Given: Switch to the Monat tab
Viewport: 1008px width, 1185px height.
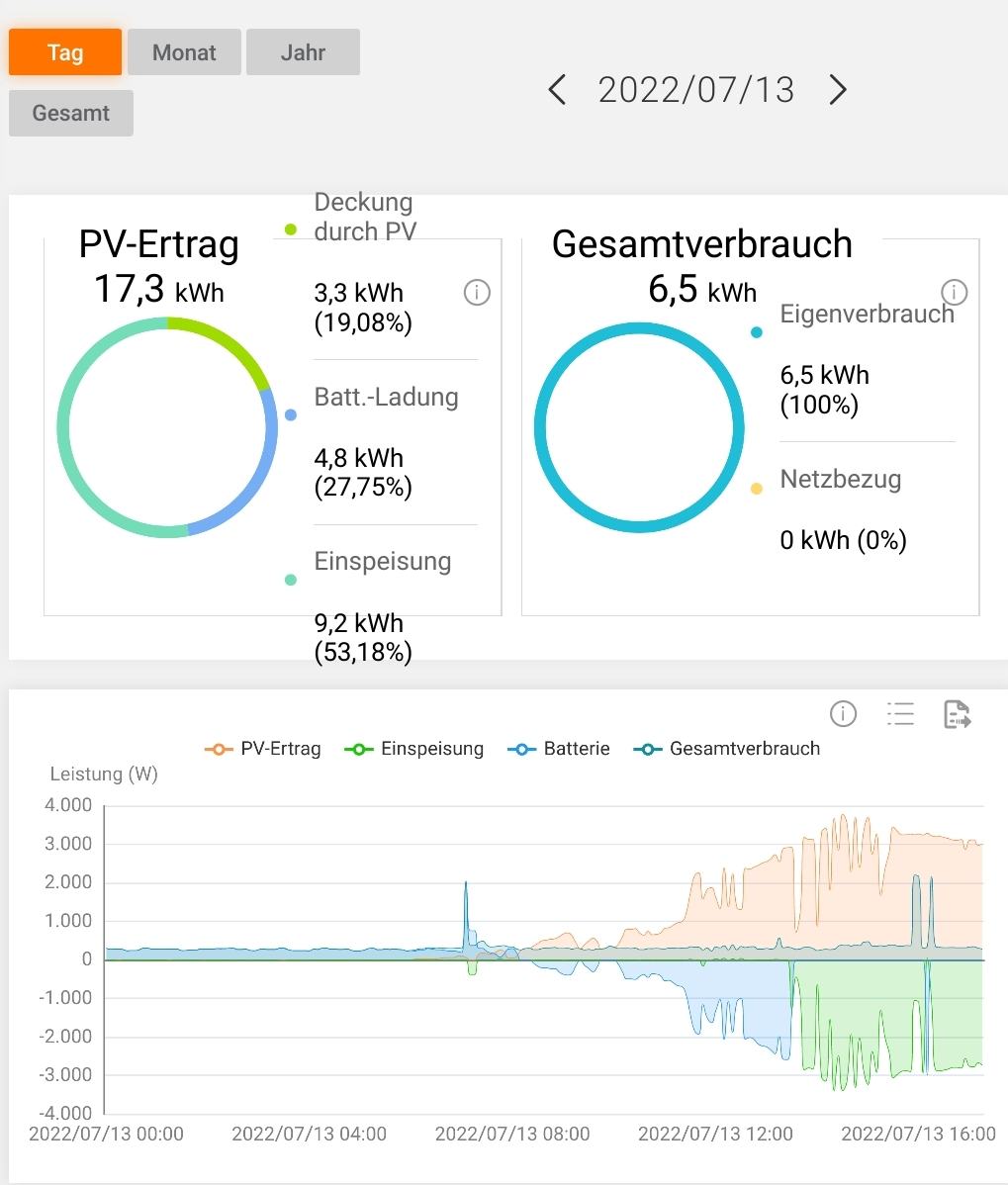Looking at the screenshot, I should click(x=184, y=52).
